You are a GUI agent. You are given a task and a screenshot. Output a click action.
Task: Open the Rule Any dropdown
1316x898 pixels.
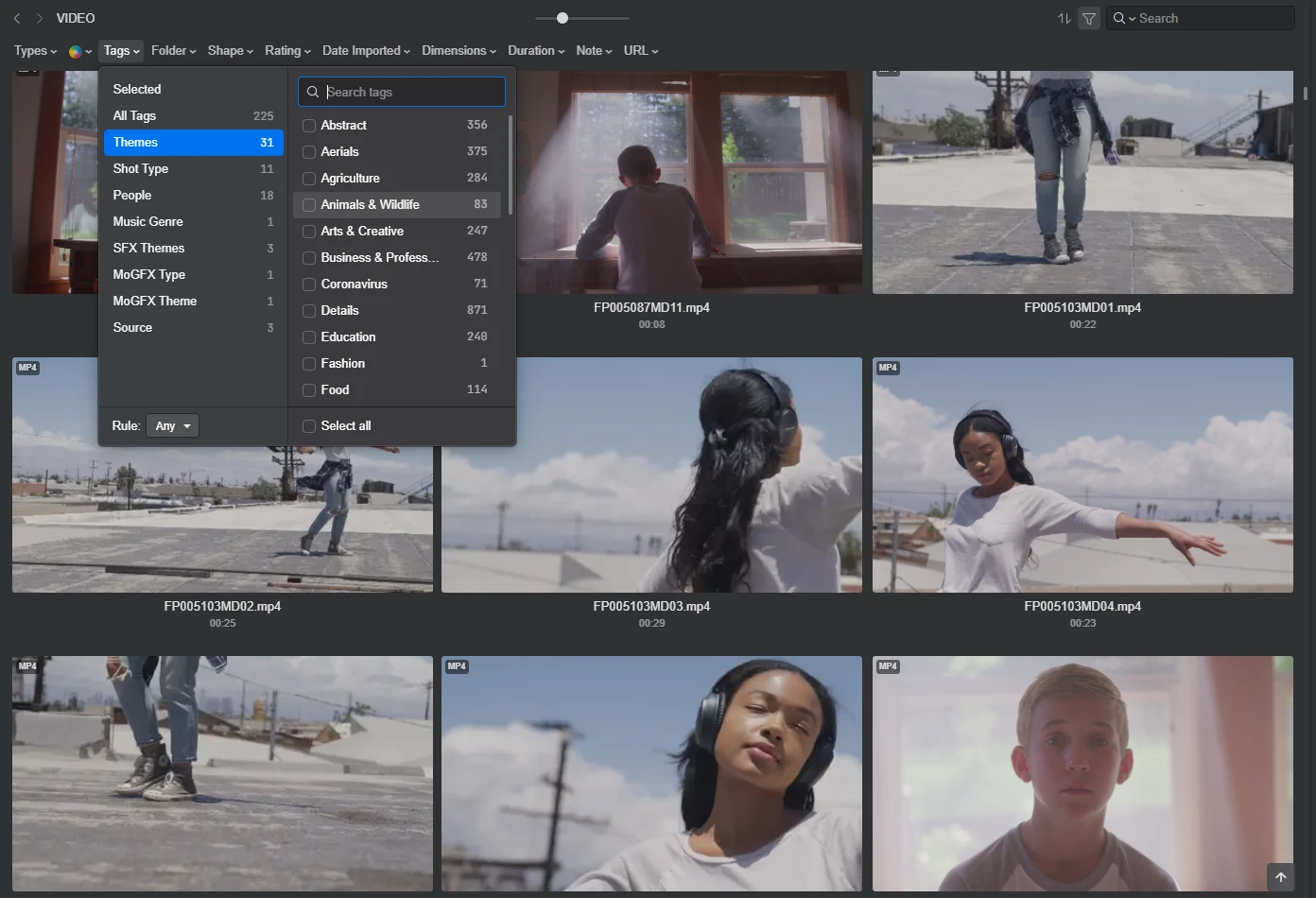point(172,426)
